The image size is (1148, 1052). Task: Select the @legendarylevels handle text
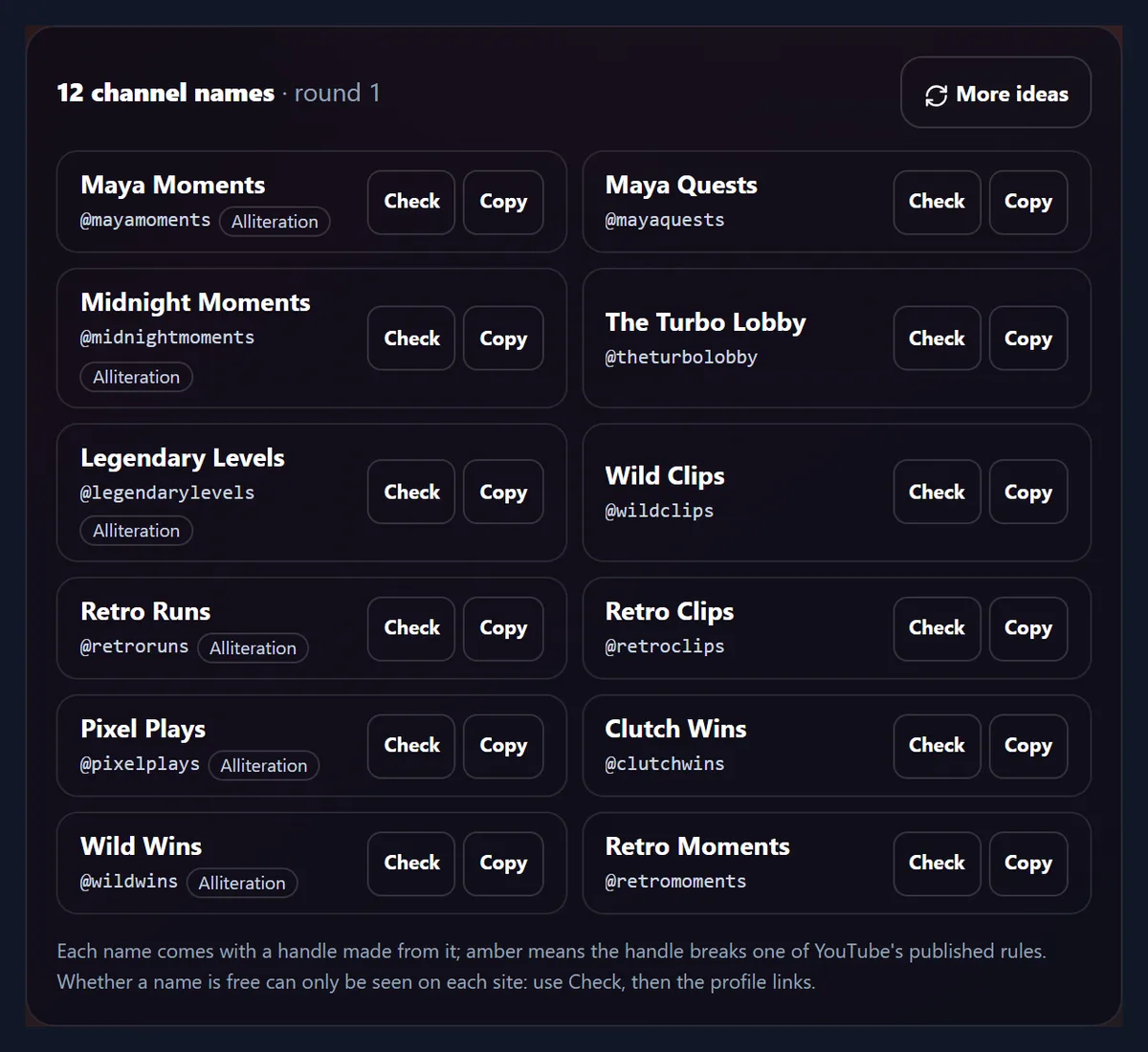tap(167, 493)
